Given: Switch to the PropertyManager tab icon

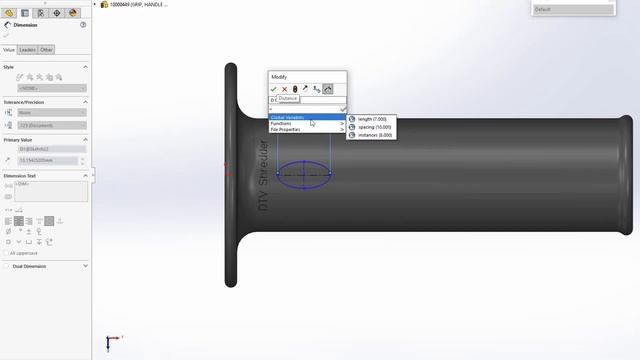Looking at the screenshot, I should [x=25, y=13].
